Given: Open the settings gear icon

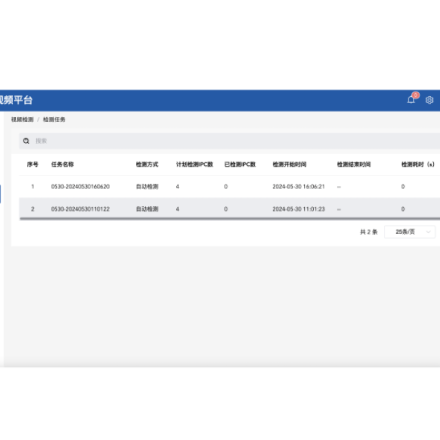Looking at the screenshot, I should click(429, 100).
